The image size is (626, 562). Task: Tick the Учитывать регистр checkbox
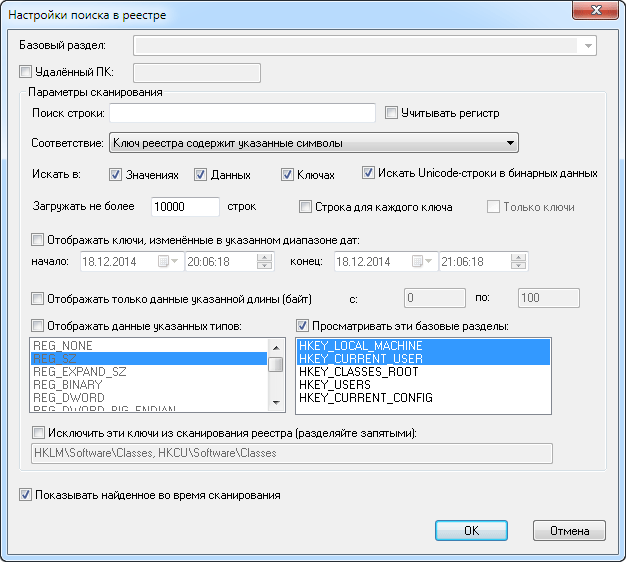[391, 113]
